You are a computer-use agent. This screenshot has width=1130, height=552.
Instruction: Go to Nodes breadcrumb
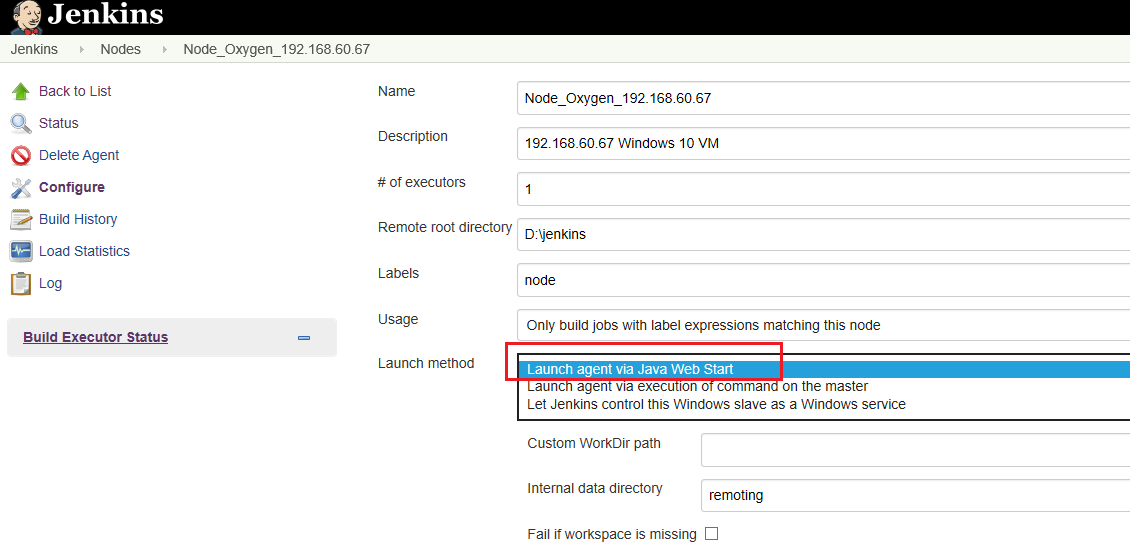tap(120, 50)
